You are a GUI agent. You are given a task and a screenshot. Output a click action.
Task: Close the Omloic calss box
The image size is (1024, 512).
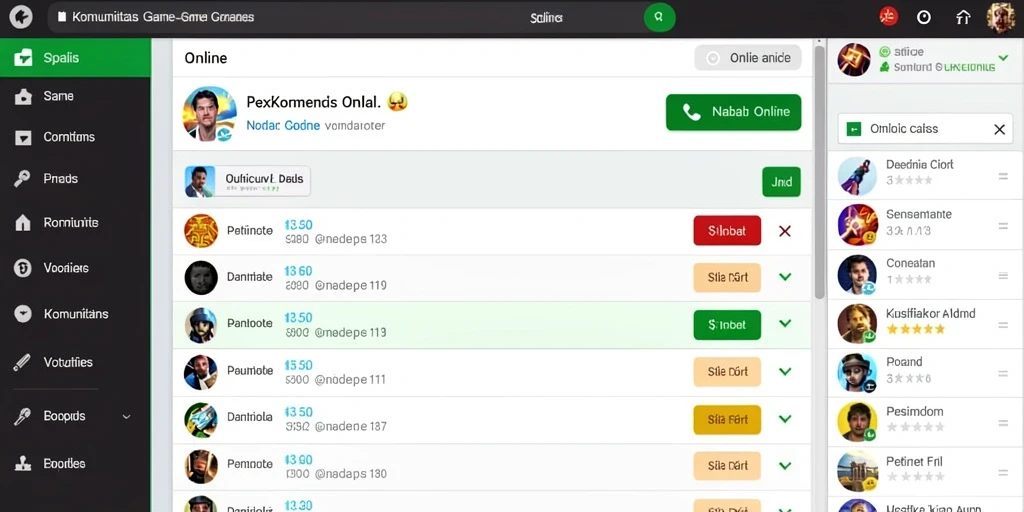click(x=999, y=129)
